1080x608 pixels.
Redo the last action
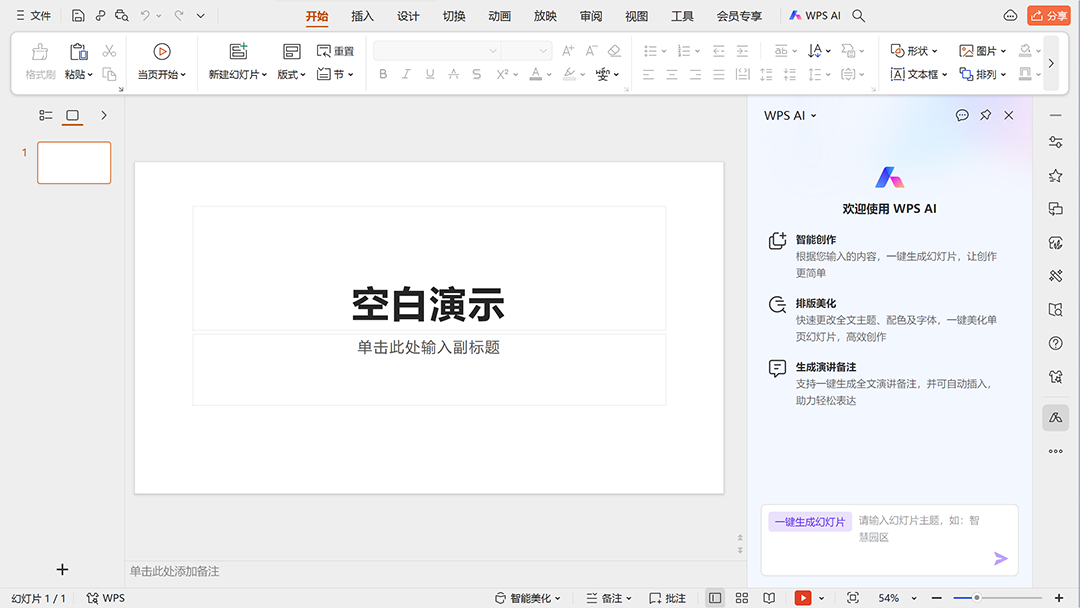tap(178, 15)
